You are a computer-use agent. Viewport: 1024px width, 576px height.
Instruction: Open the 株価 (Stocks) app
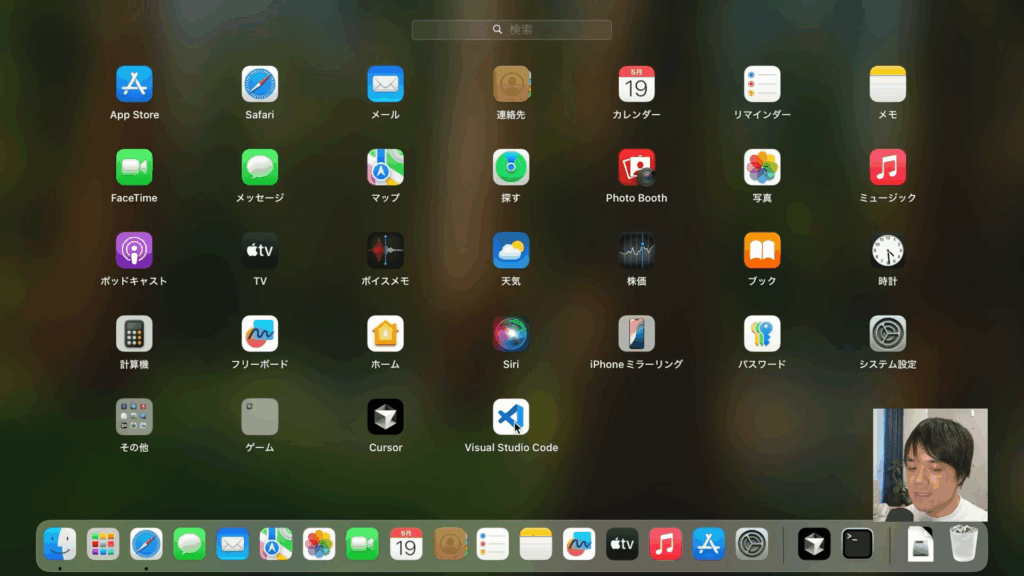click(x=636, y=250)
